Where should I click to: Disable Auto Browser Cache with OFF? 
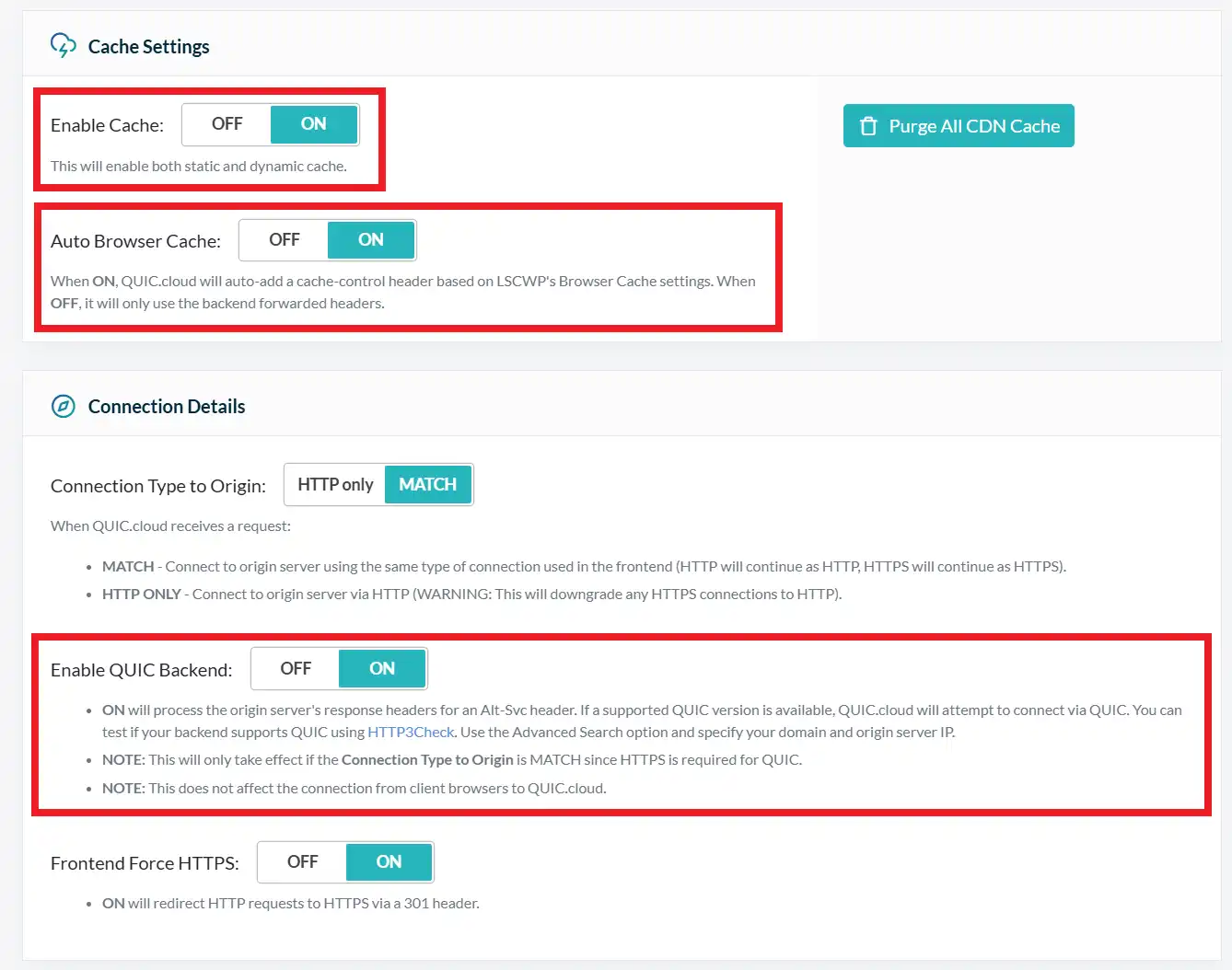click(284, 240)
